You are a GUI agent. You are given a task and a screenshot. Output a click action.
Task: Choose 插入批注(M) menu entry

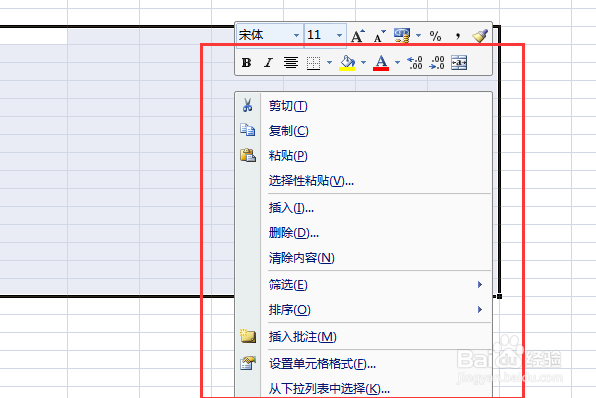coord(364,336)
